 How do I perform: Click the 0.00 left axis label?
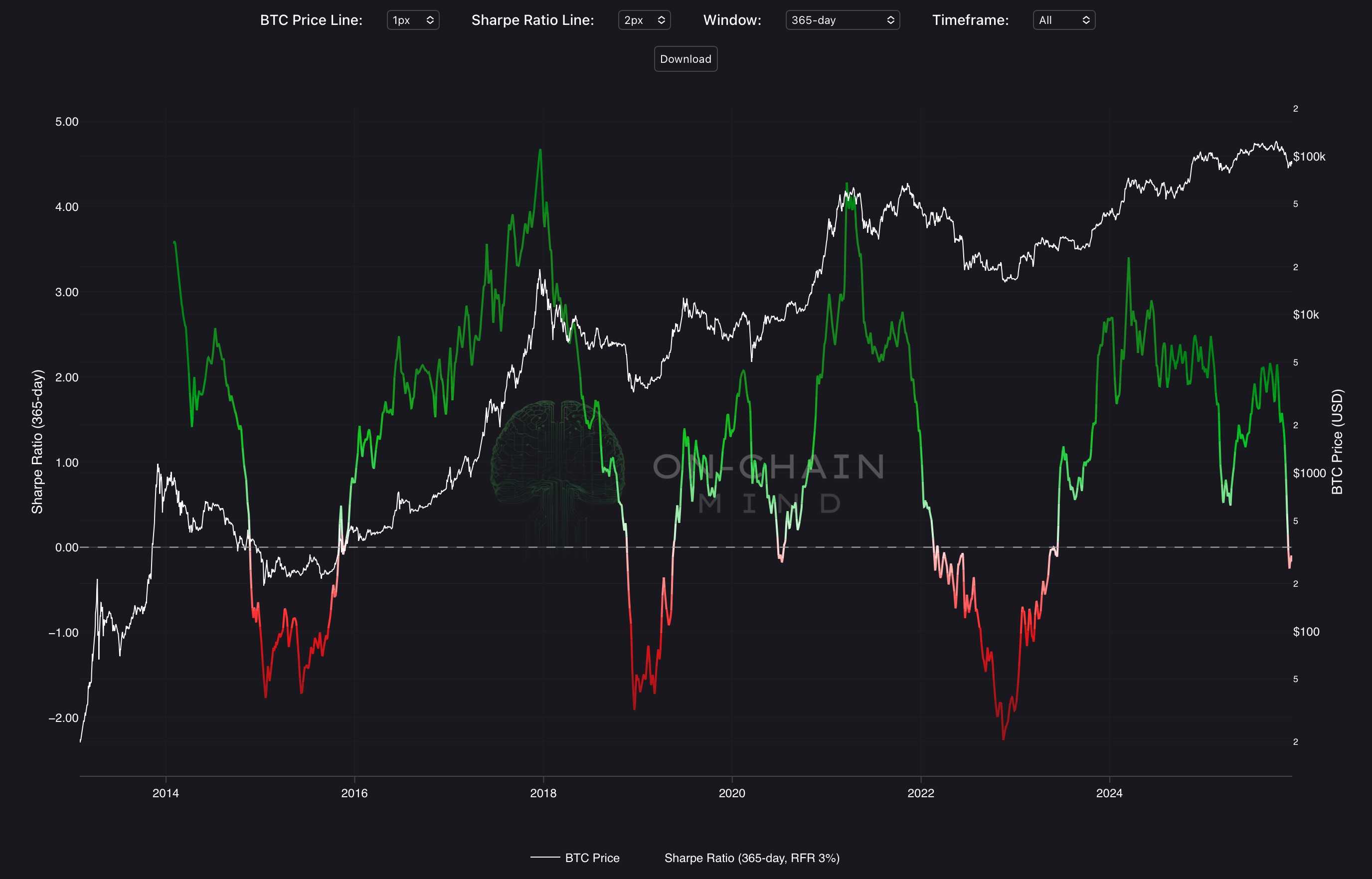(x=66, y=547)
